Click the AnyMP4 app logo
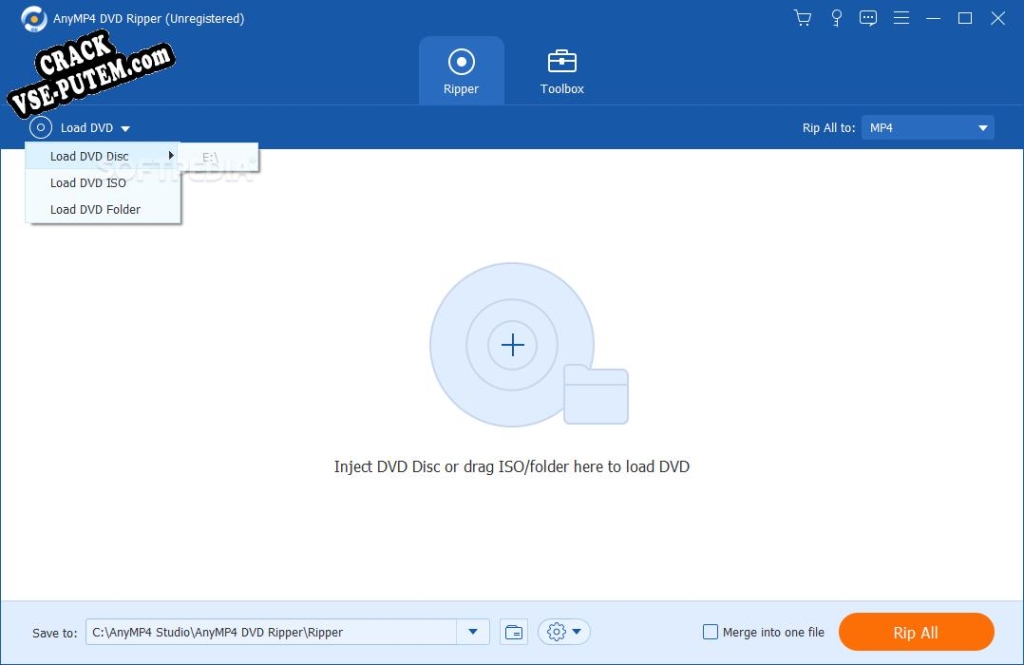The height and width of the screenshot is (665, 1024). (x=34, y=18)
